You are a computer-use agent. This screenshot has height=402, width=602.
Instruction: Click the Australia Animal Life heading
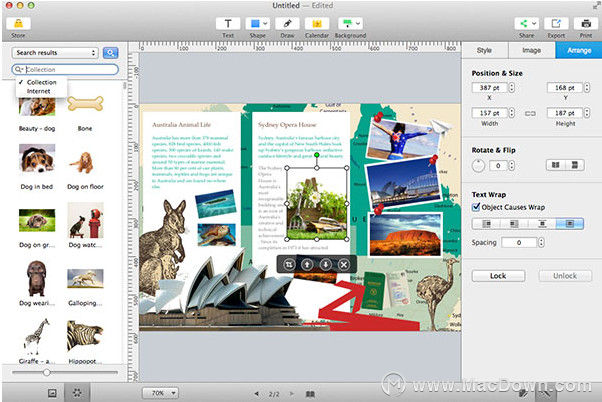point(181,125)
